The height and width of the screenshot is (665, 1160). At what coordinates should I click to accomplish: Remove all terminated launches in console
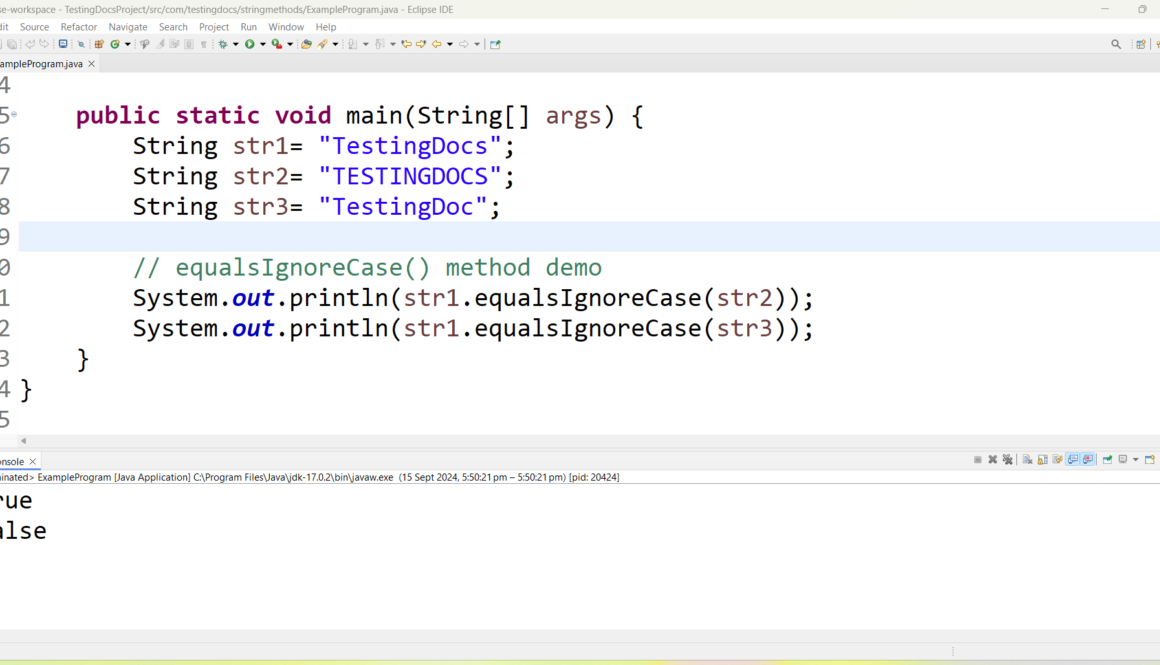tap(1008, 460)
